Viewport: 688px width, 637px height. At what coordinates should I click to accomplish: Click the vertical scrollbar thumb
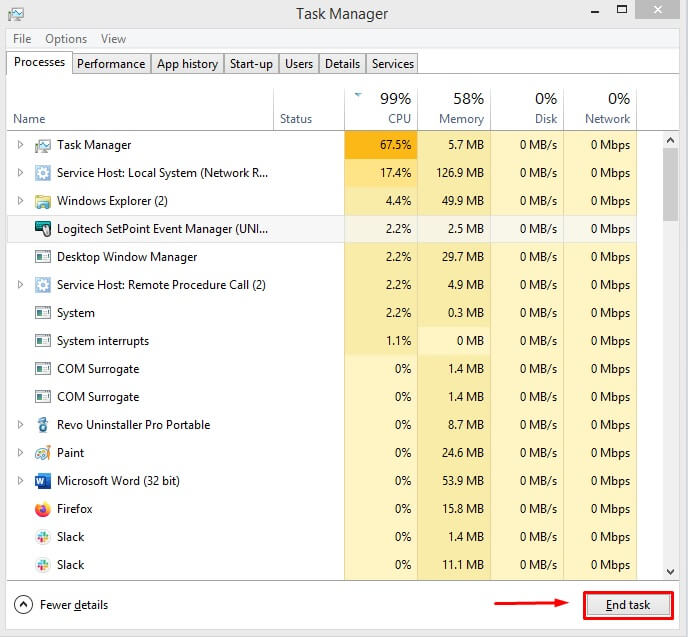point(670,185)
